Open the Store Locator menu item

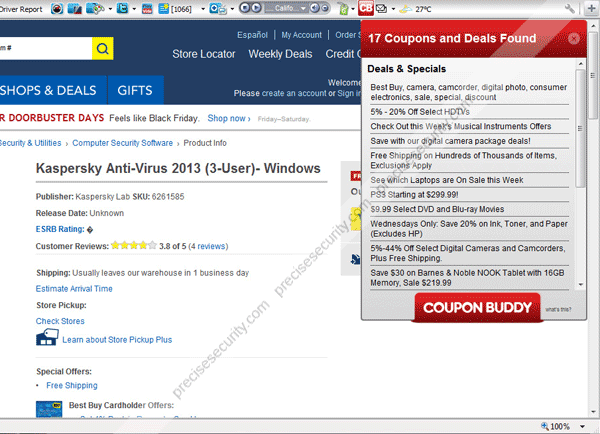coord(204,54)
